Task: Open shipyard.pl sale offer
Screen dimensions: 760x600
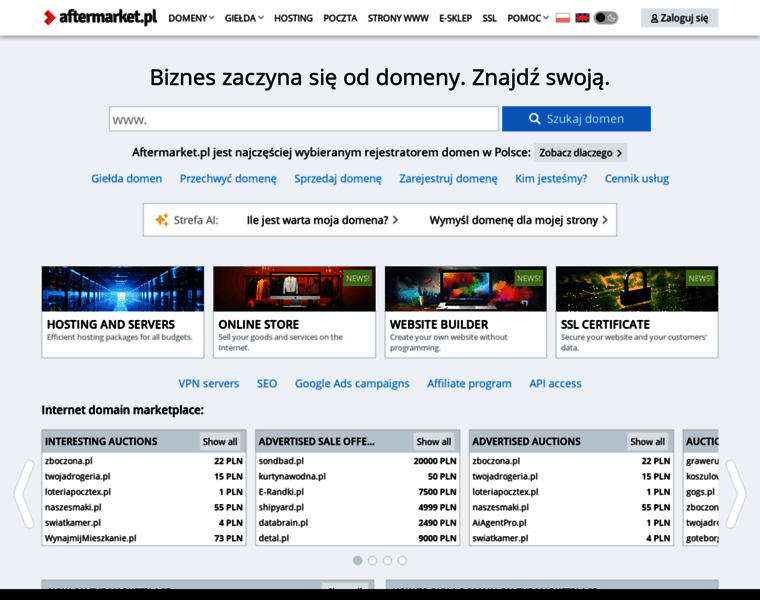Action: point(281,507)
